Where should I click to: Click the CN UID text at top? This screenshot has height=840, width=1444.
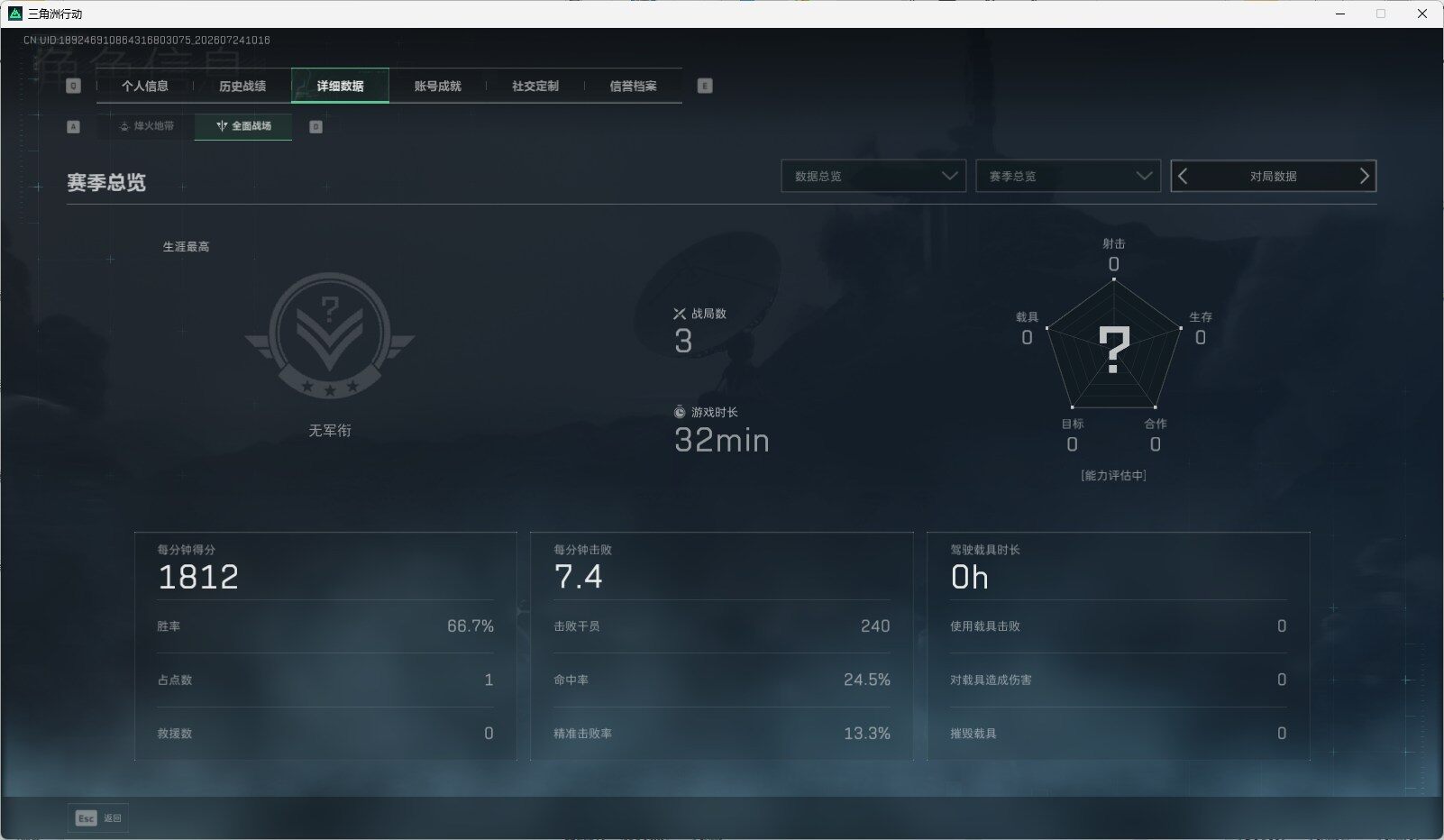point(146,41)
